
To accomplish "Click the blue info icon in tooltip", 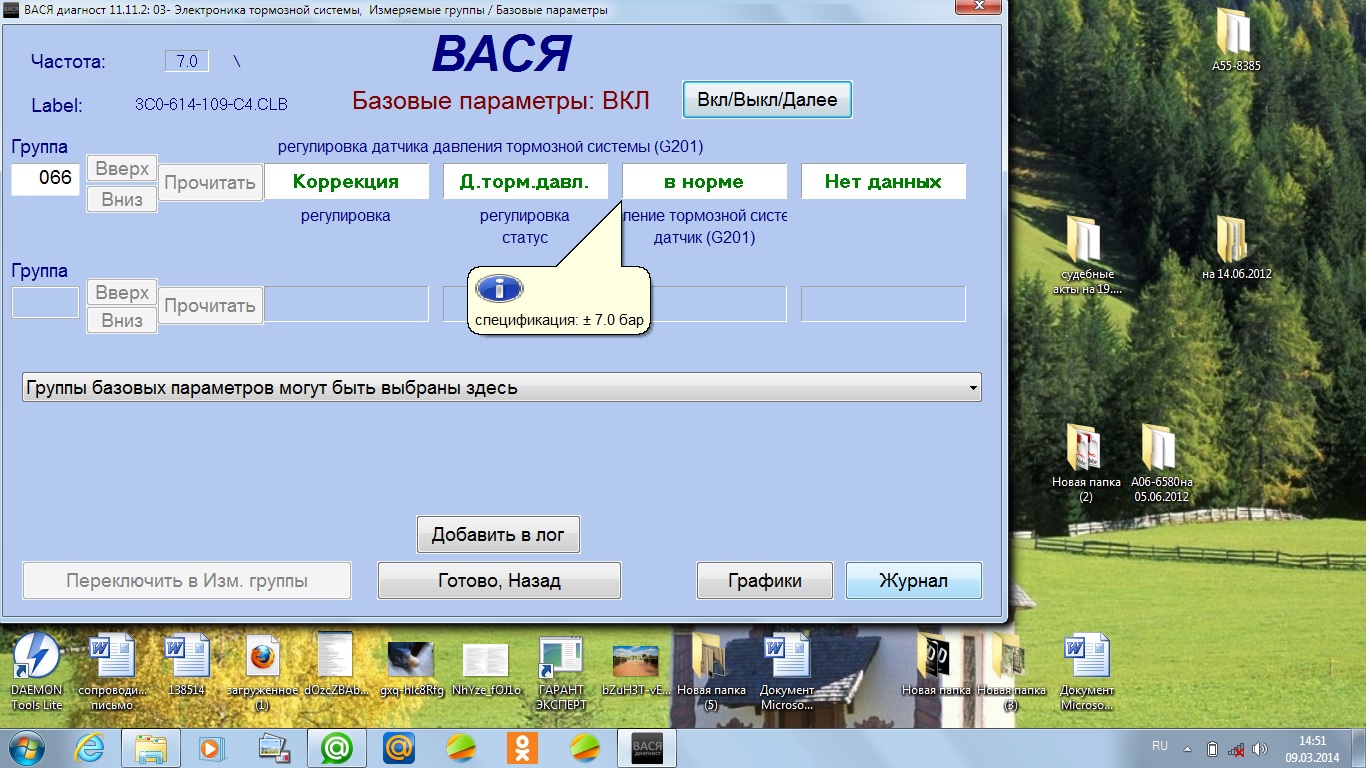I will 499,289.
